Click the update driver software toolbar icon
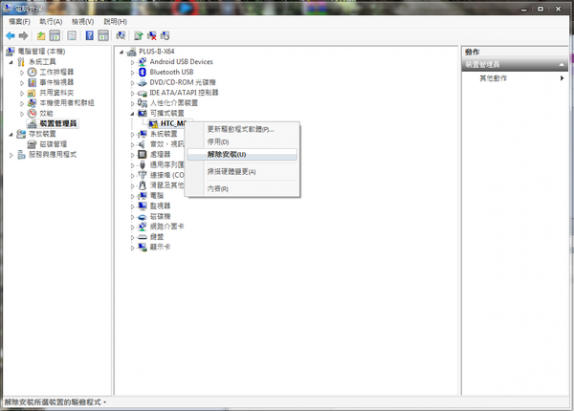This screenshot has width=574, height=411. (x=138, y=36)
